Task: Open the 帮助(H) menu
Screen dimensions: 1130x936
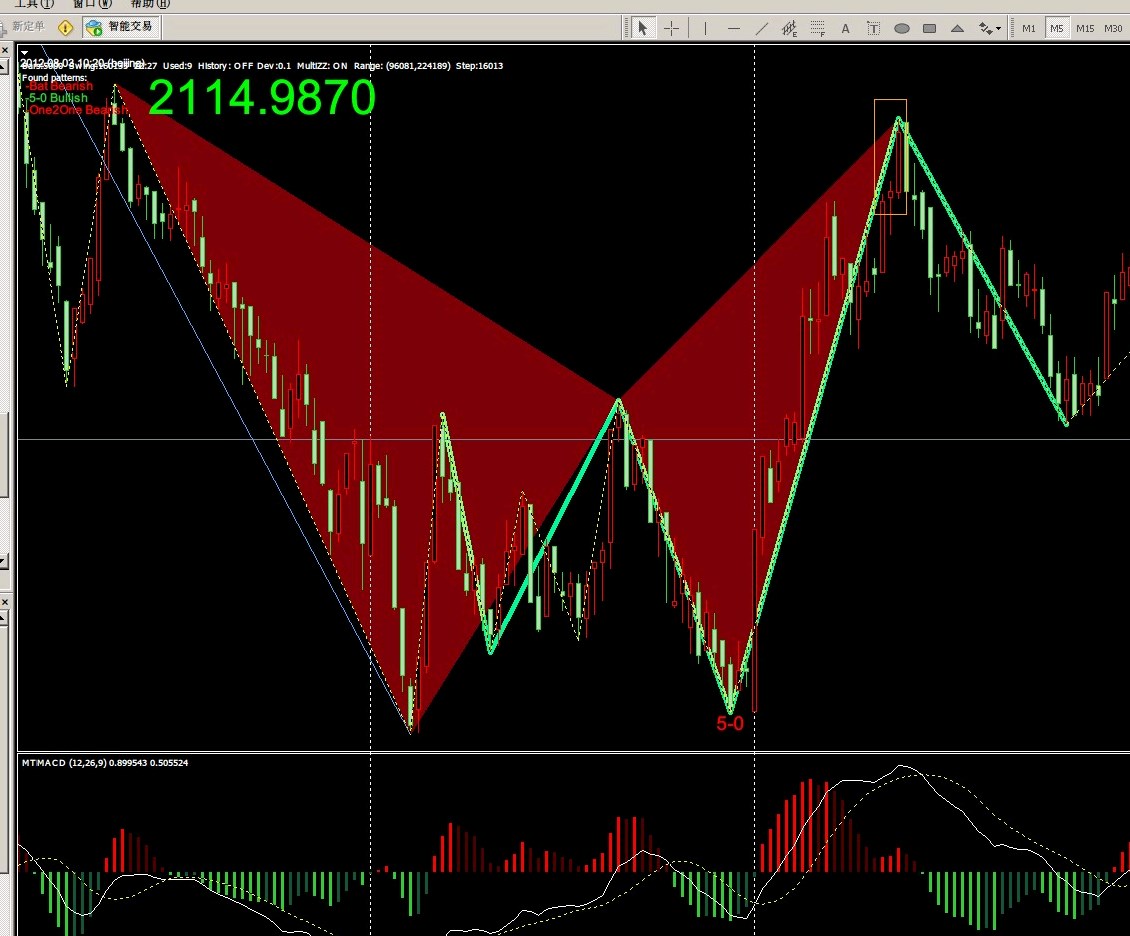Action: (150, 4)
